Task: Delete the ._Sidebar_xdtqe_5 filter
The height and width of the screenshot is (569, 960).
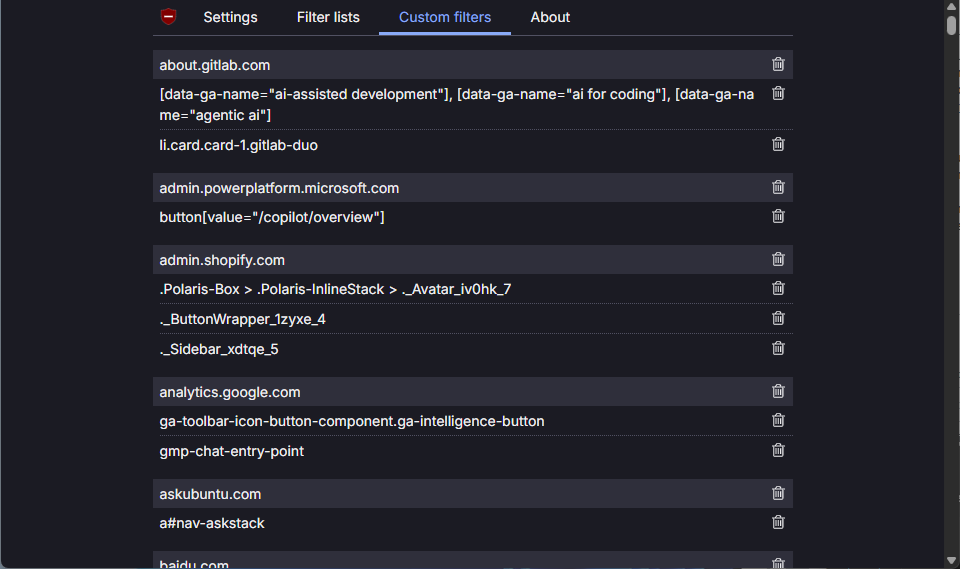Action: (778, 348)
